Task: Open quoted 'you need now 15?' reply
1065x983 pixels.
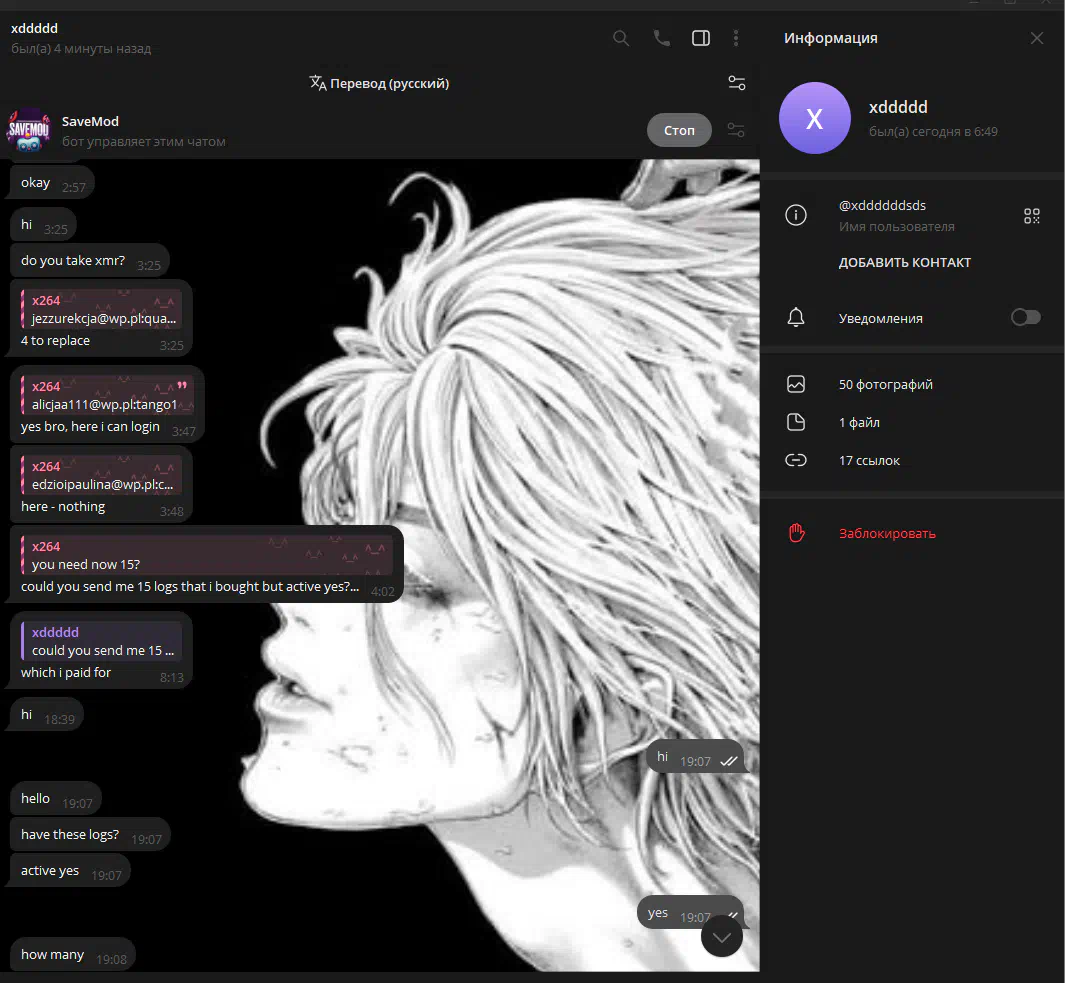Action: [207, 555]
